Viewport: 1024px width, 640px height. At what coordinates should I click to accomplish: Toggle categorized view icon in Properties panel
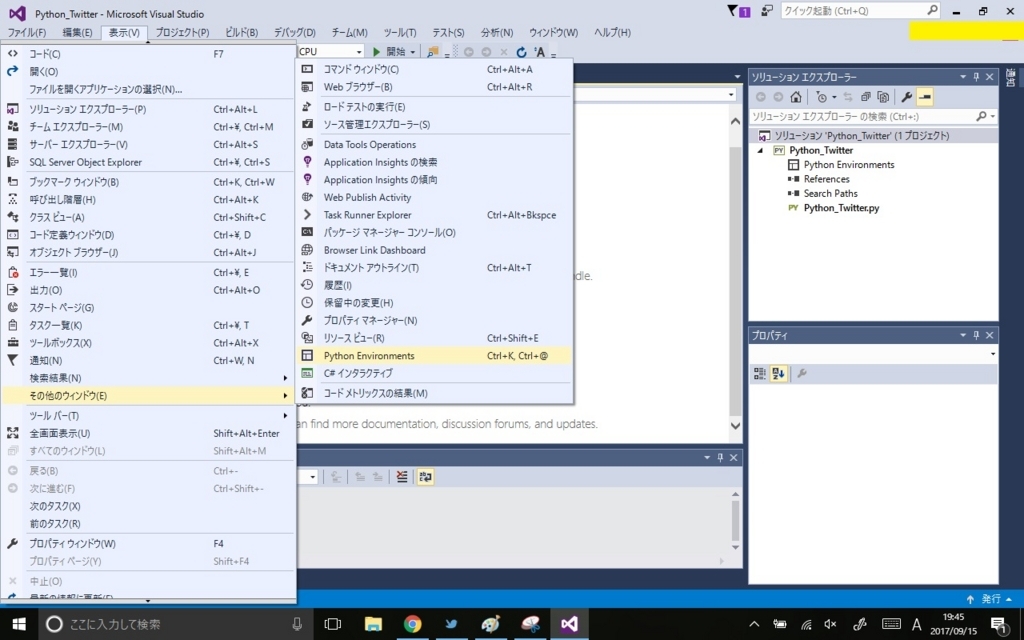[760, 374]
